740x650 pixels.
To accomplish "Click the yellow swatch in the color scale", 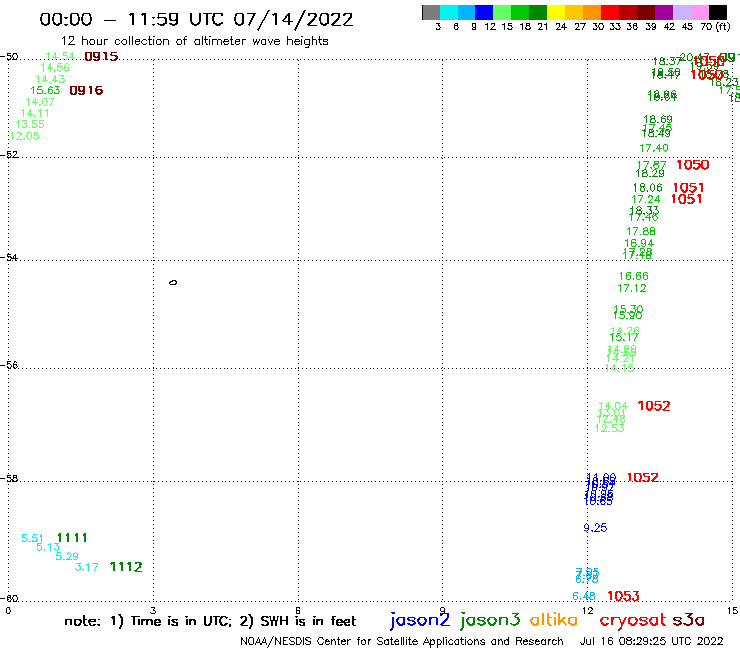I will coord(556,13).
